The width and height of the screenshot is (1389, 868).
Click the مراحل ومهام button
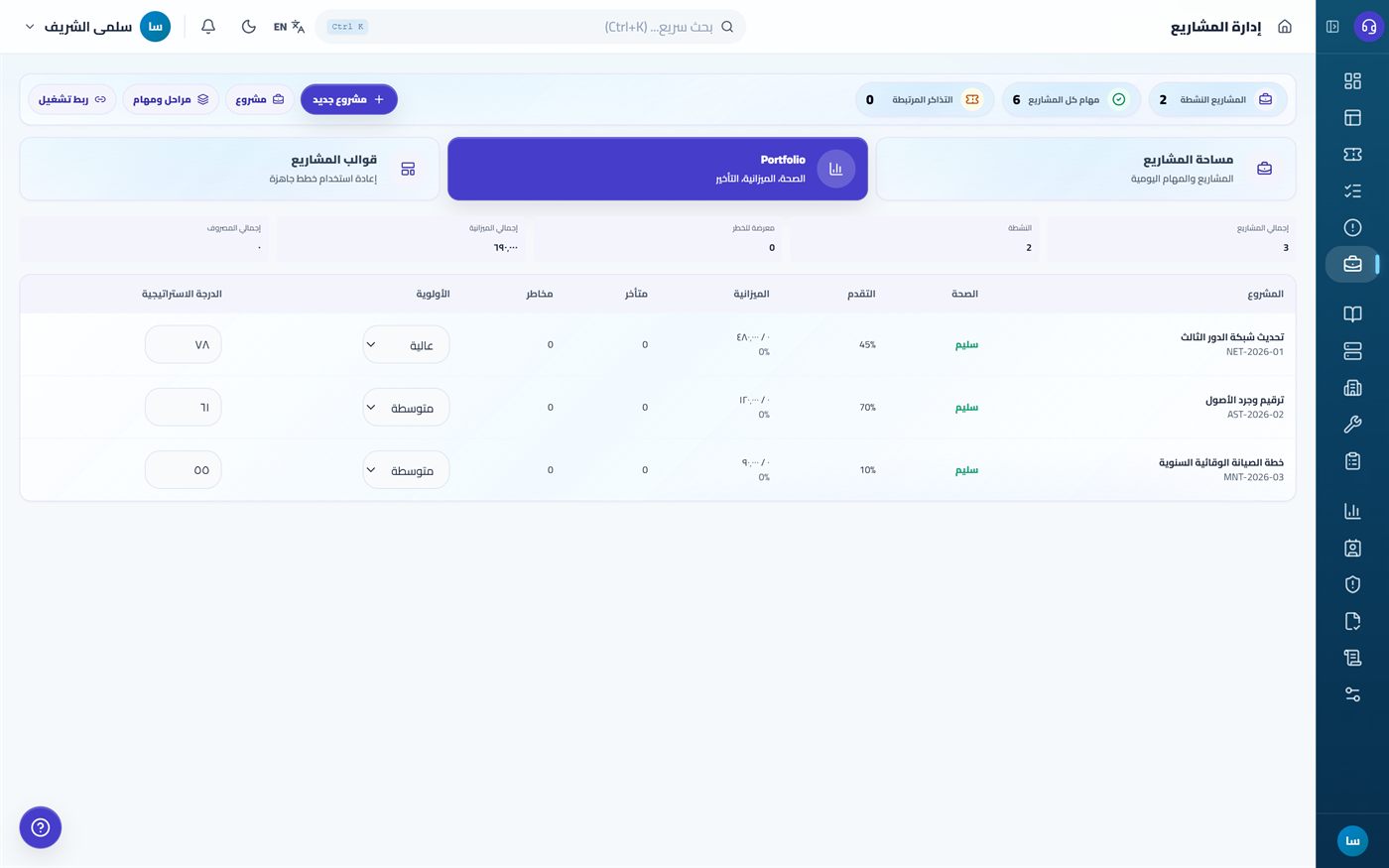pyautogui.click(x=171, y=99)
